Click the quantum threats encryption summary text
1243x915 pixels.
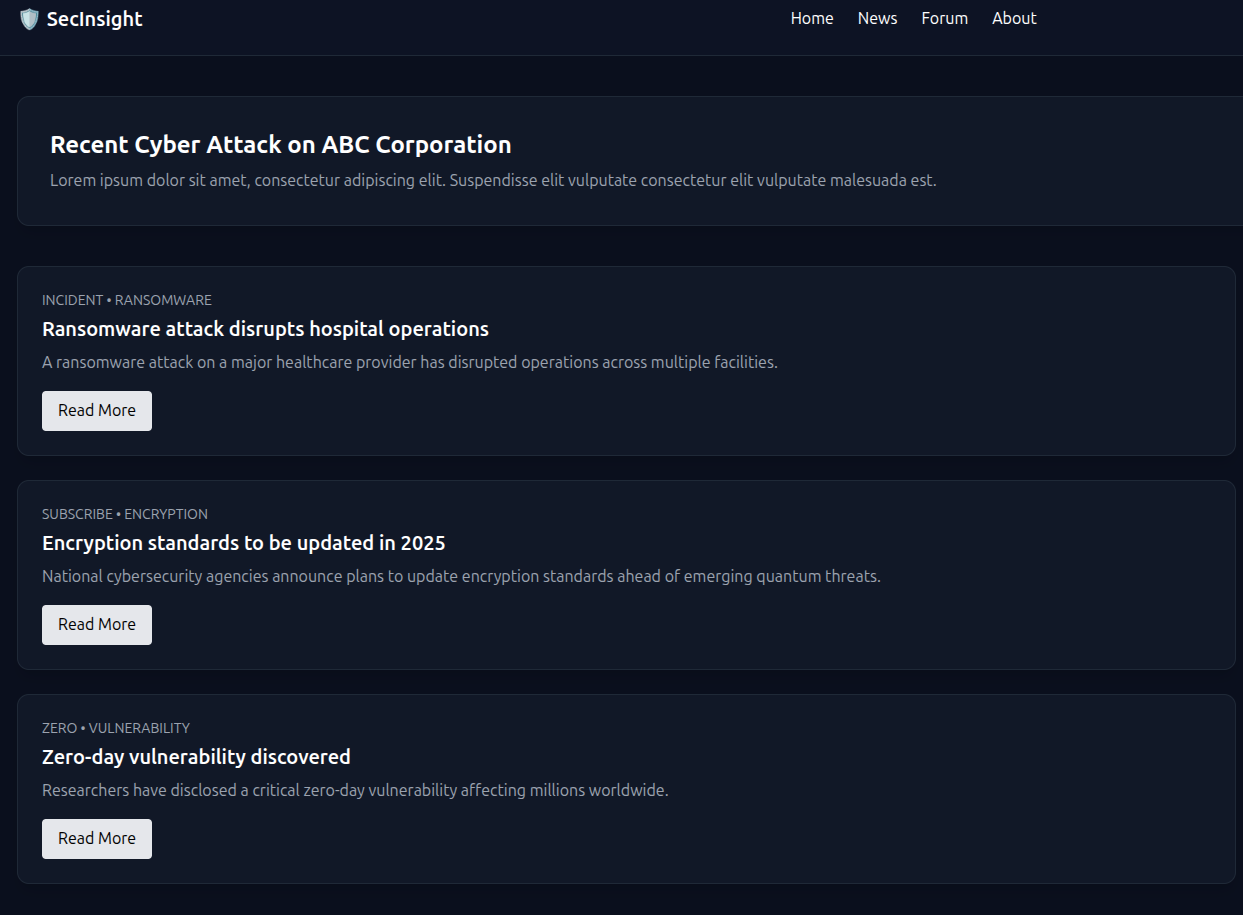click(x=461, y=576)
